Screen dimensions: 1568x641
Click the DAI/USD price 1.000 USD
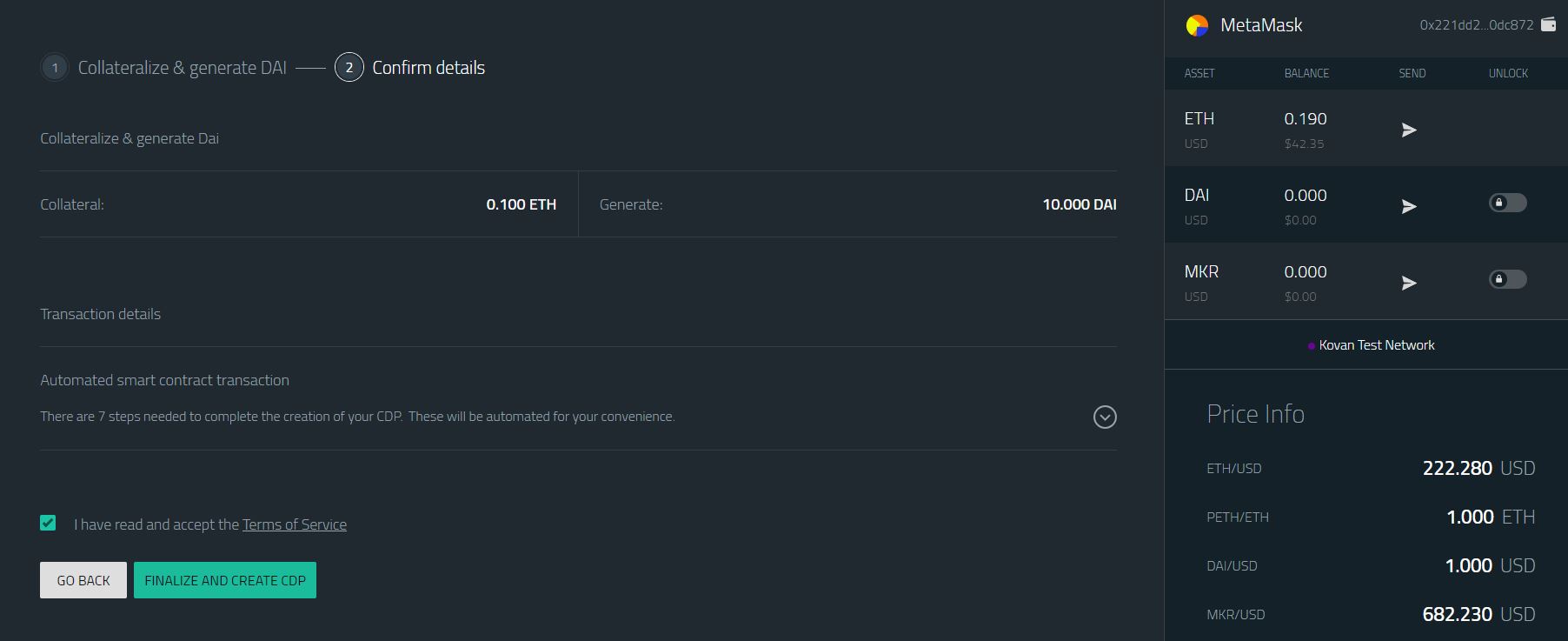(x=1490, y=565)
